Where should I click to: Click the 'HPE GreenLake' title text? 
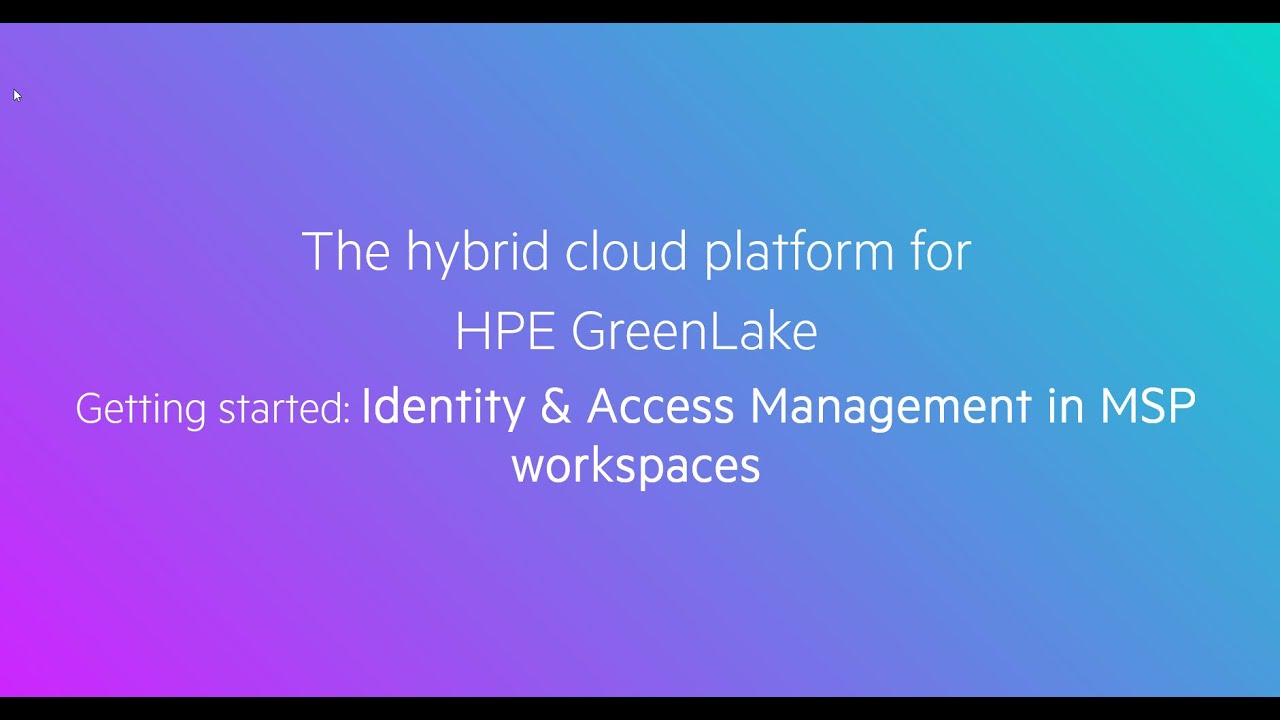(636, 332)
